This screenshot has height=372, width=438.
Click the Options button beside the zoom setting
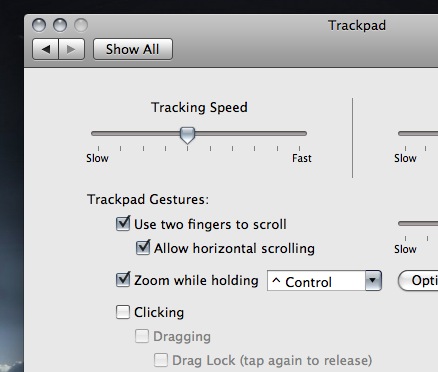(418, 281)
